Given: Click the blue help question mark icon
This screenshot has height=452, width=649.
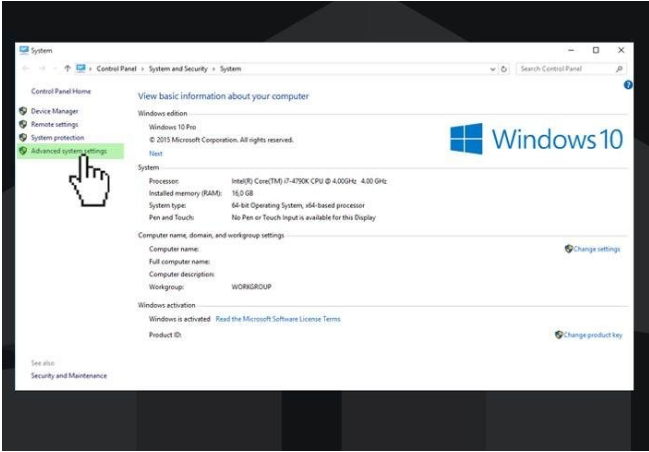Looking at the screenshot, I should [628, 85].
